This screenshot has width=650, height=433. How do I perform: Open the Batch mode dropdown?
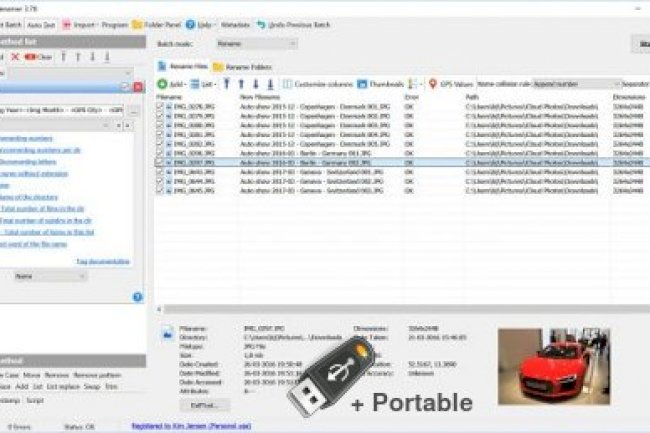pyautogui.click(x=257, y=44)
